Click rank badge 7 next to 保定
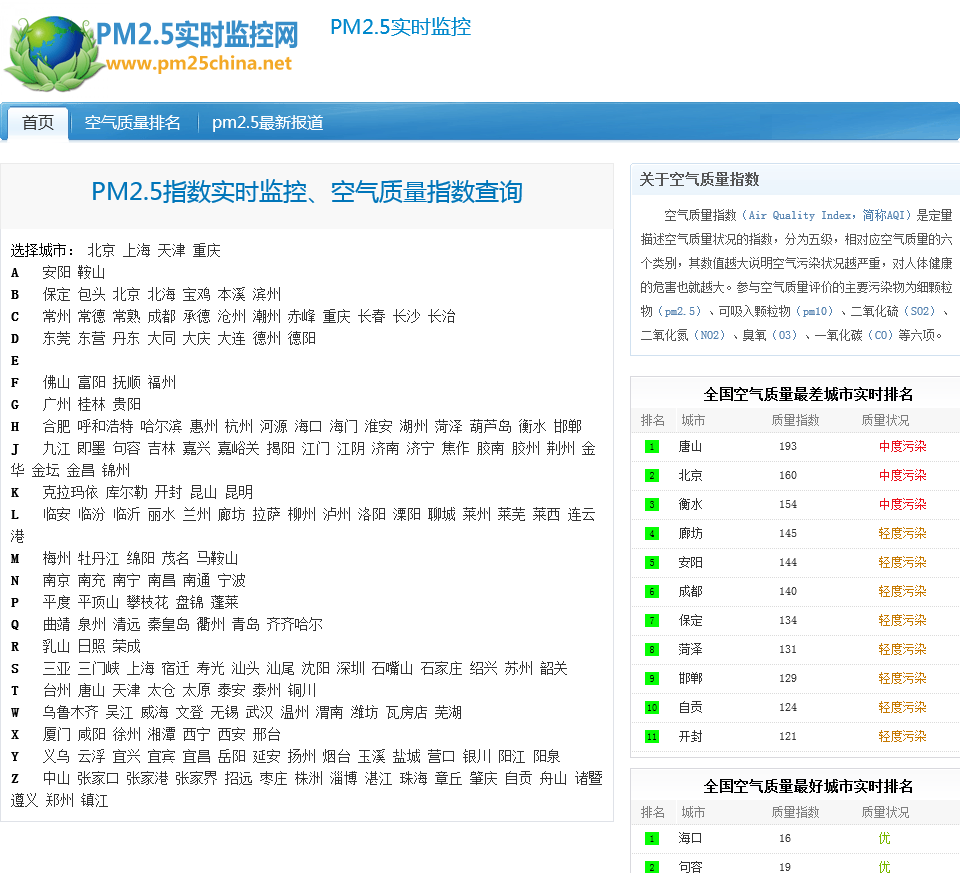 652,621
